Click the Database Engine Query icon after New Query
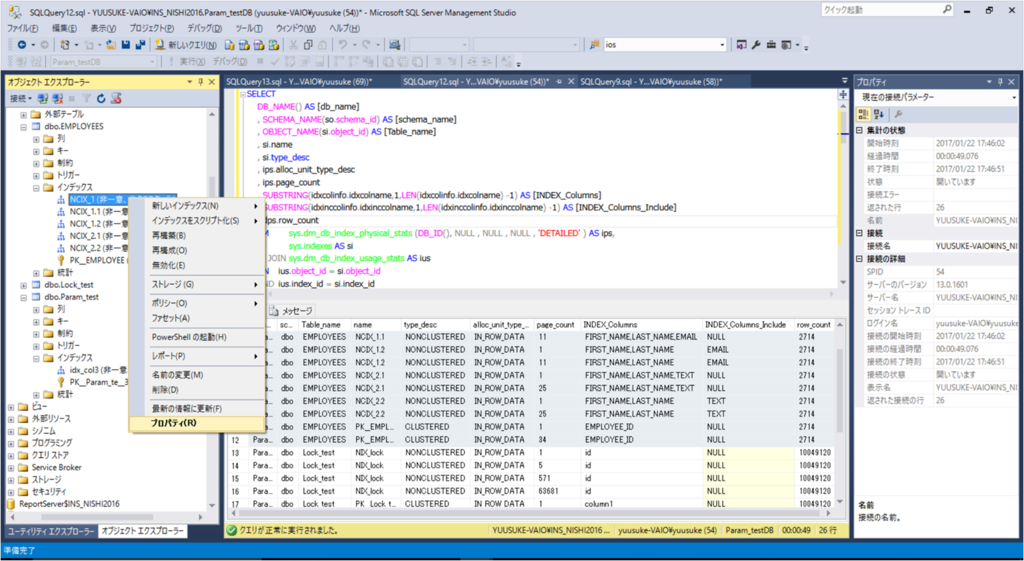The height and width of the screenshot is (561, 1024). (229, 45)
